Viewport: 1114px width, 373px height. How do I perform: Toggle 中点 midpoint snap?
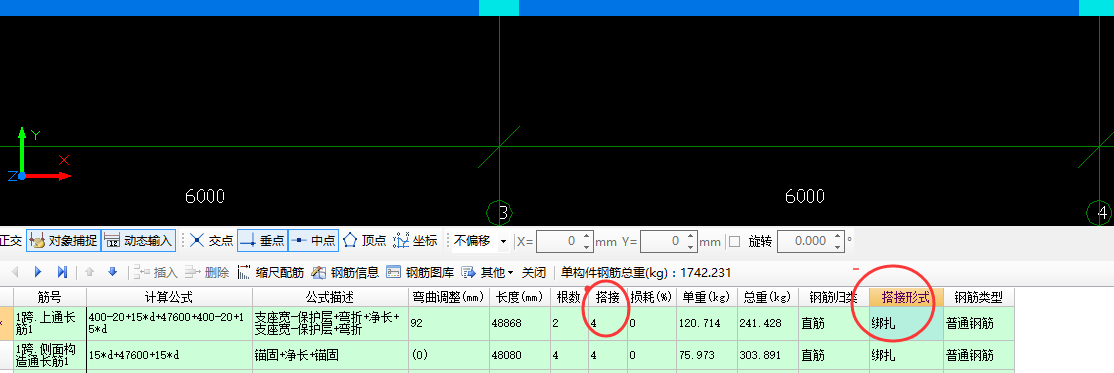coord(313,241)
